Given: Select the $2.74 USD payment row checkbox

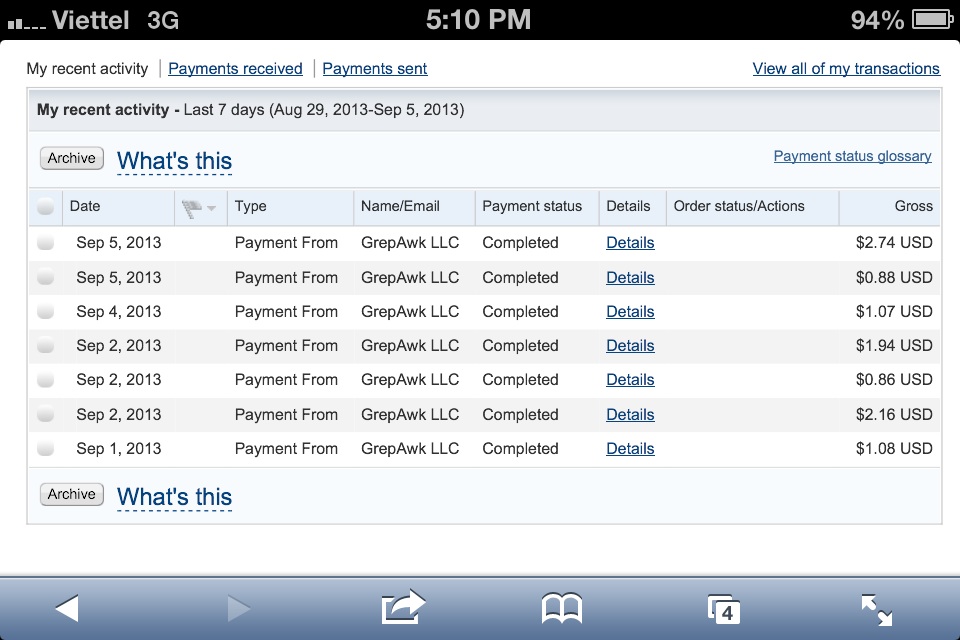Looking at the screenshot, I should (45, 243).
